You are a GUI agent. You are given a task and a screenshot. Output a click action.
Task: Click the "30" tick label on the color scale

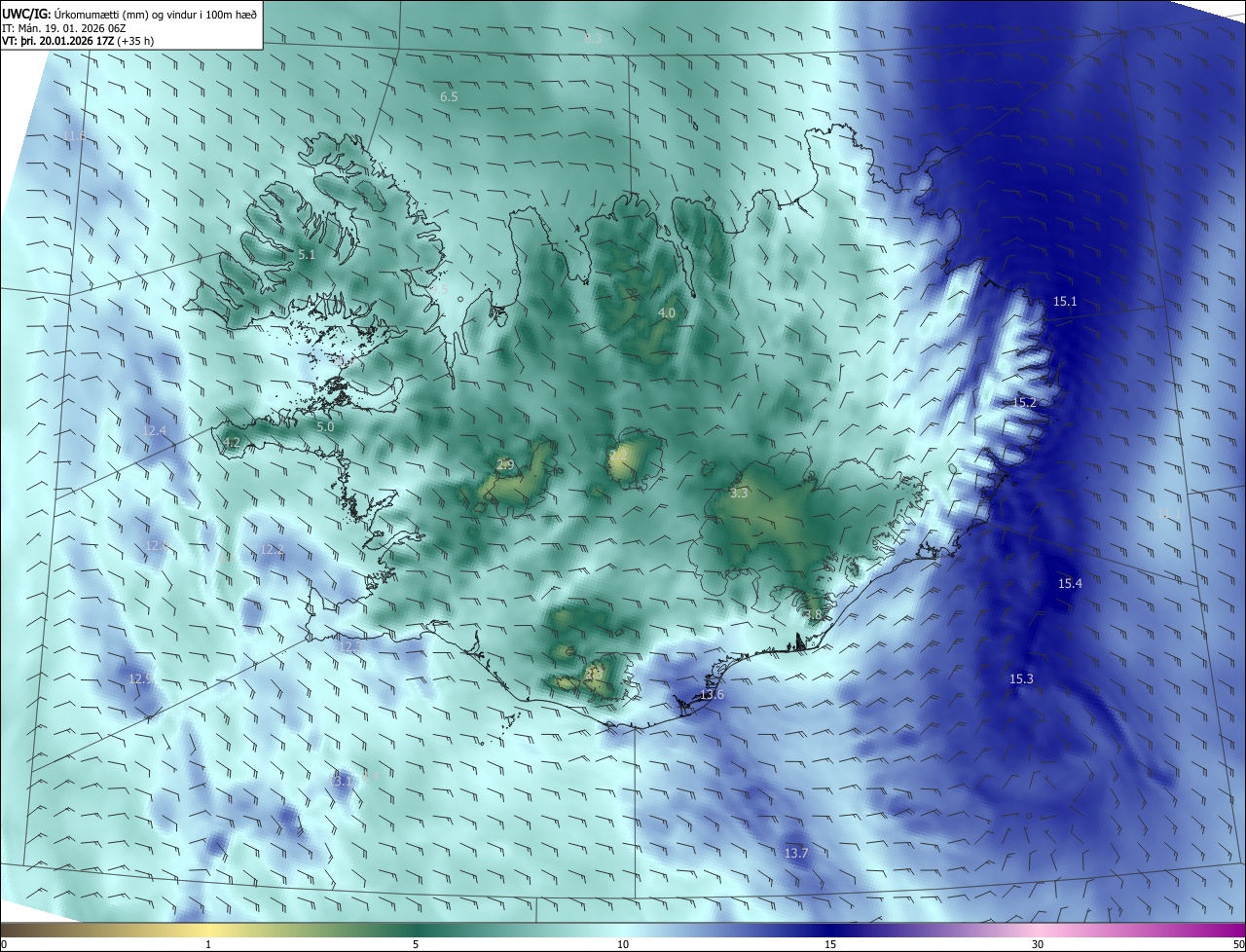1038,944
